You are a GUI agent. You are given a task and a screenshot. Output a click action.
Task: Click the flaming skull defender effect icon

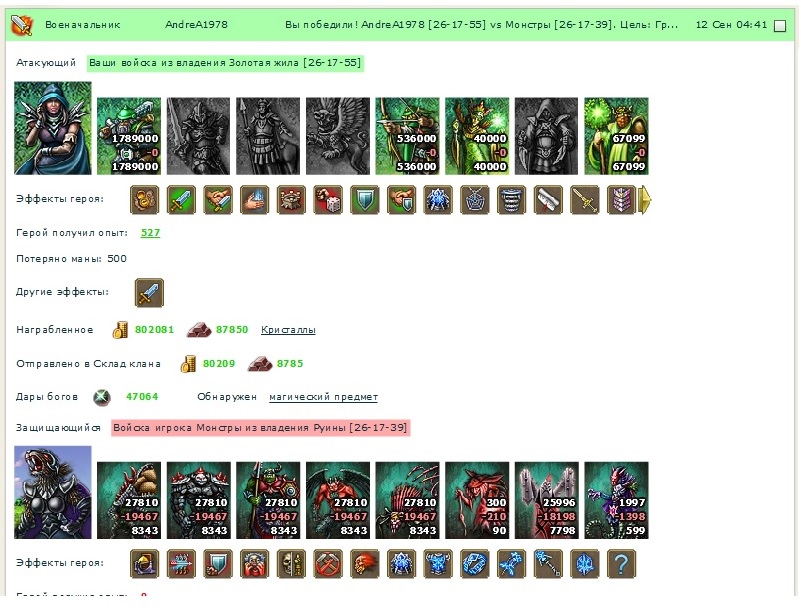(365, 564)
